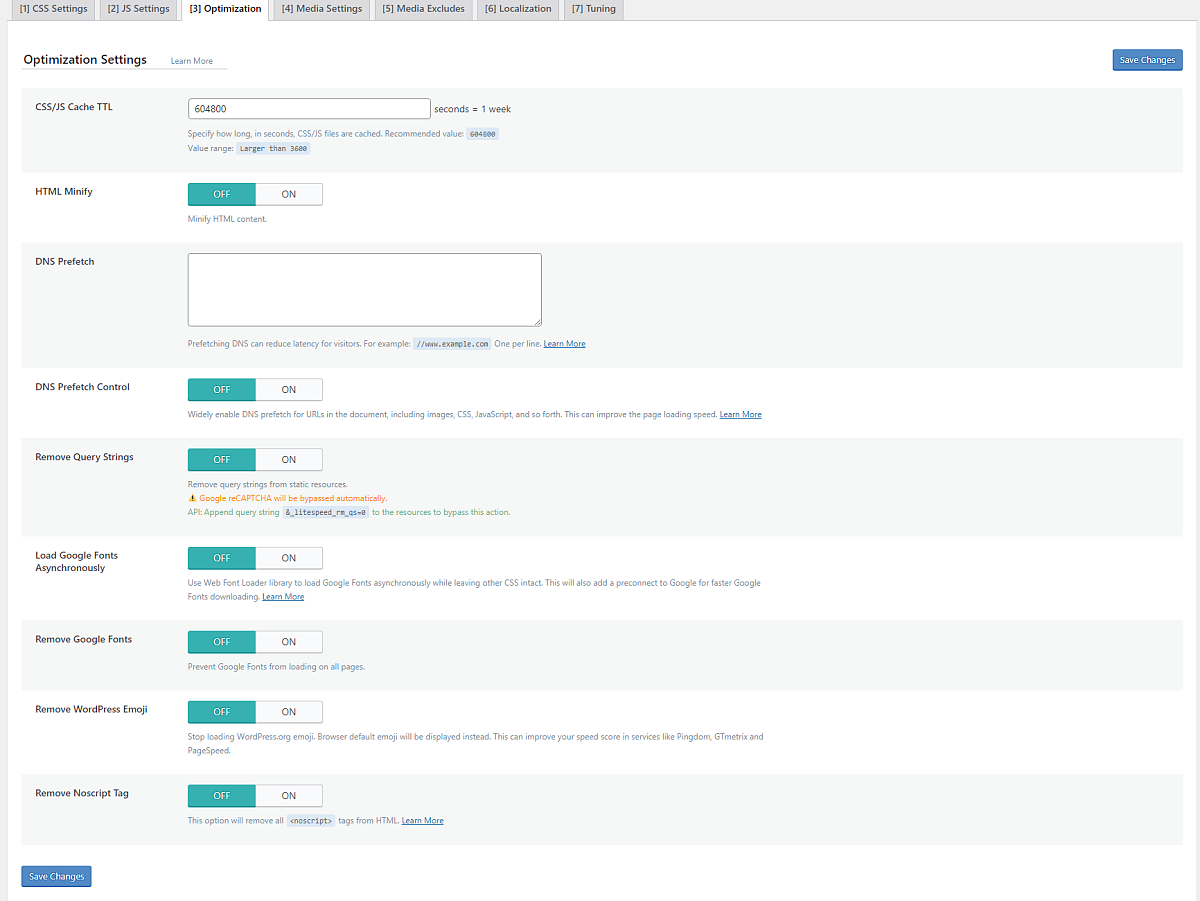The image size is (1200, 901).
Task: Switch Remove Query Strings to ON
Action: 289,459
